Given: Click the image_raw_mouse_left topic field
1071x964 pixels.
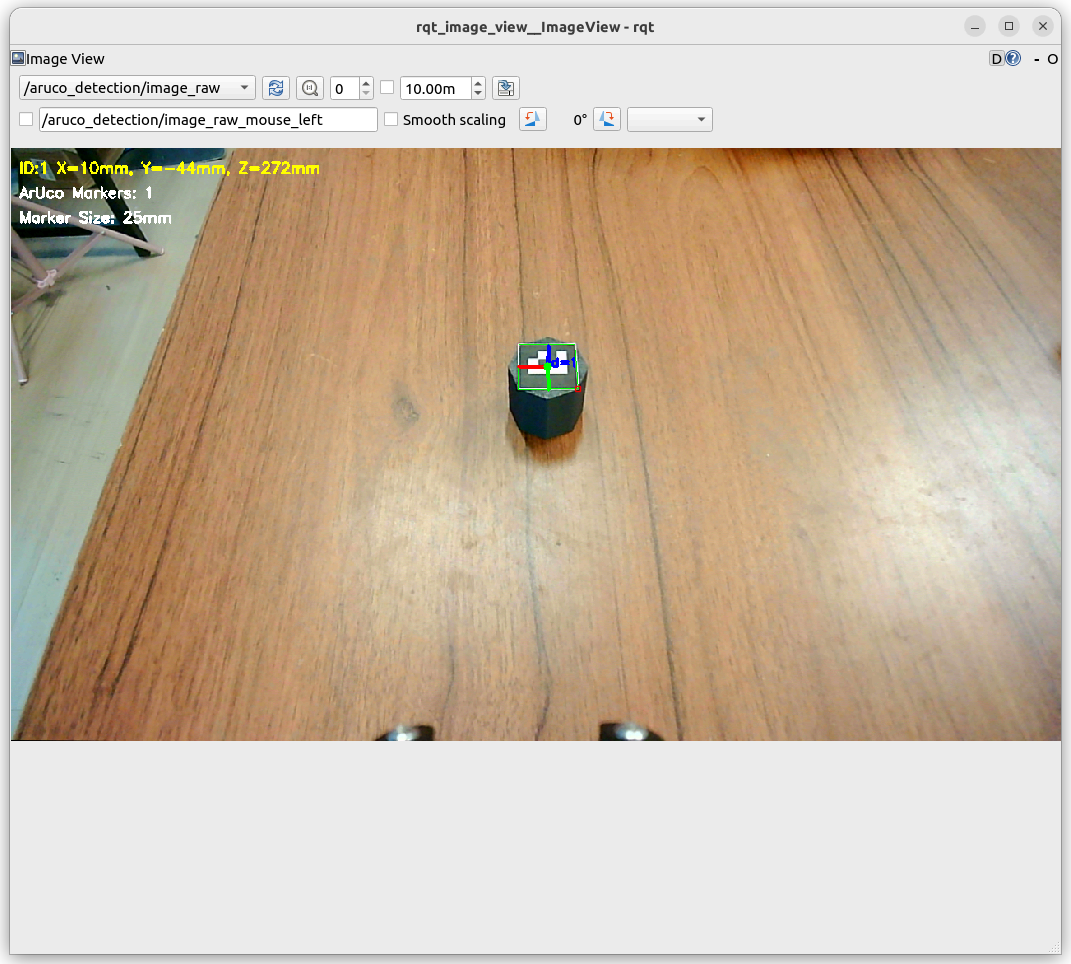Looking at the screenshot, I should tap(208, 120).
